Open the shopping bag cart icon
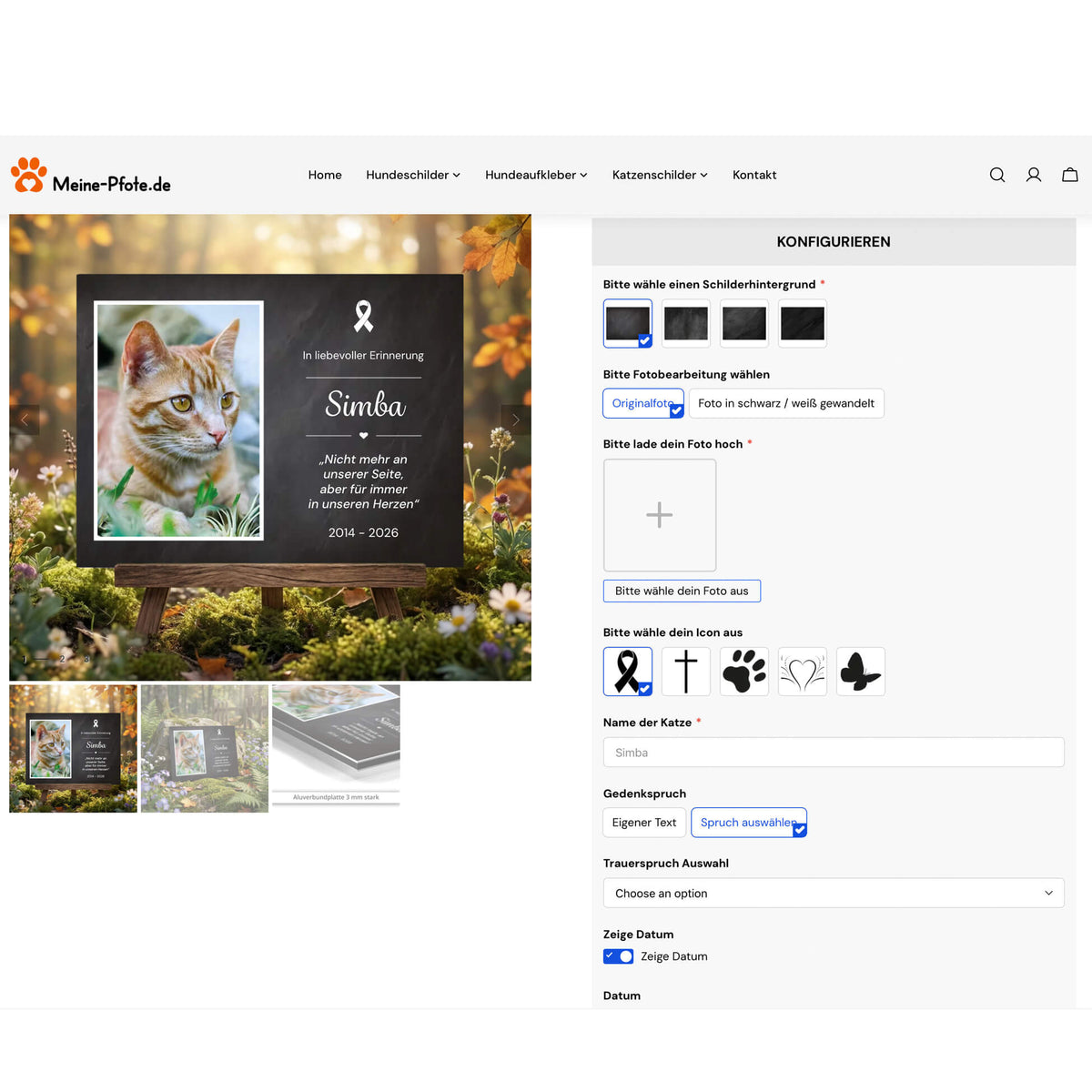Screen dimensions: 1092x1092 pos(1070,175)
